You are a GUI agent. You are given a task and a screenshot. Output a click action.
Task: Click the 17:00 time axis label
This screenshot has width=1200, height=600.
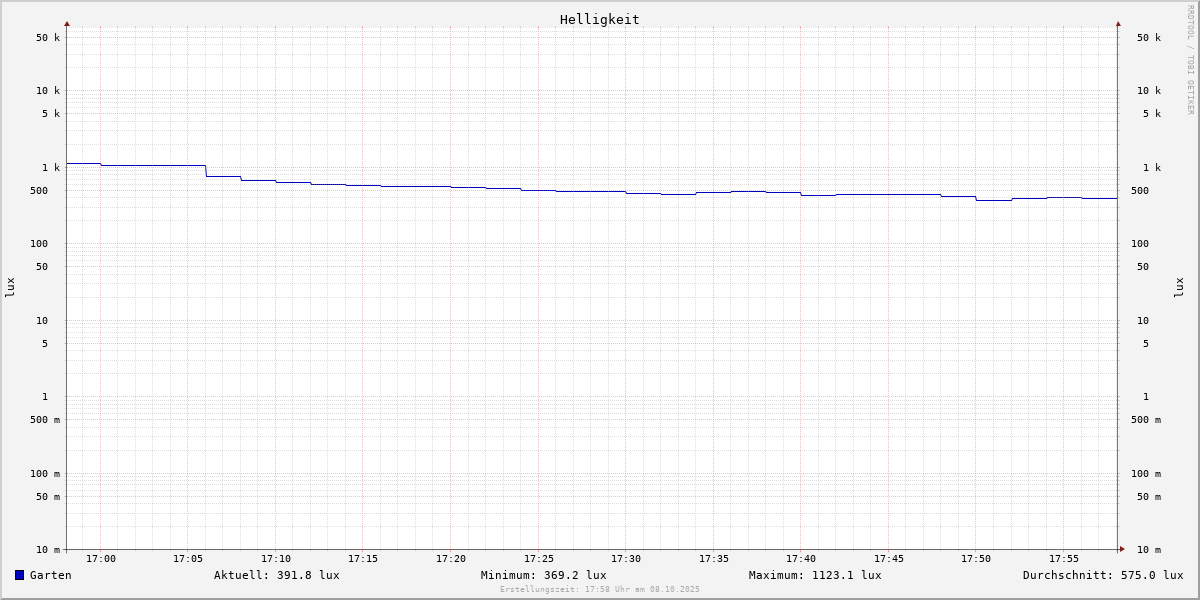coord(101,559)
